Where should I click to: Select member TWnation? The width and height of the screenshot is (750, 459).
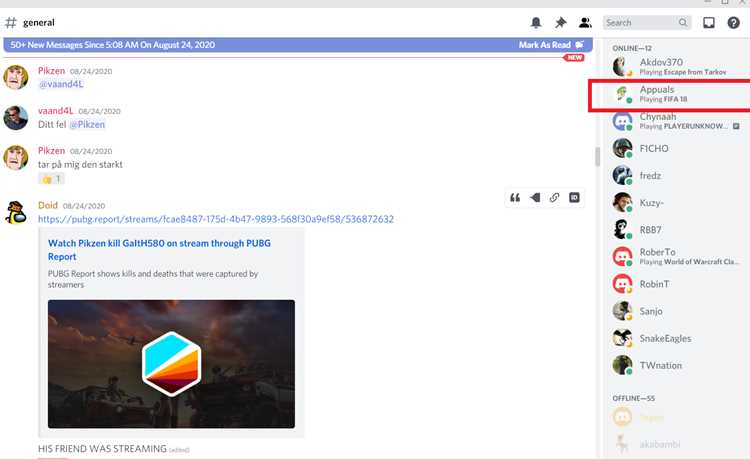[x=676, y=365]
